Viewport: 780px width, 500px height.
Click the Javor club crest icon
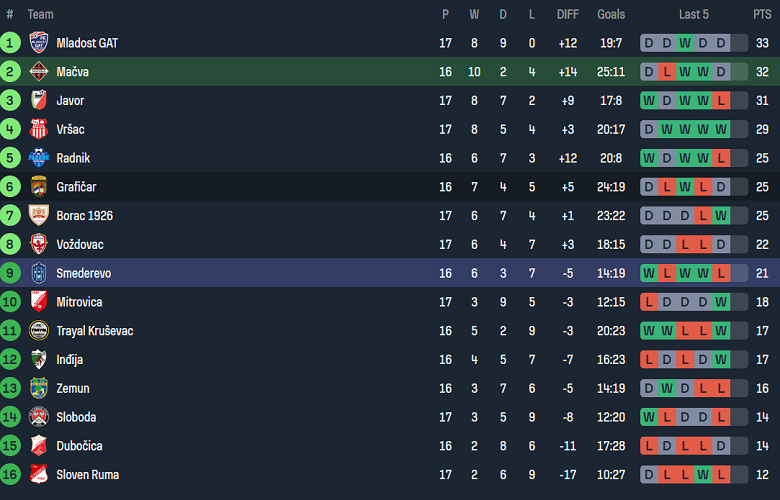pos(39,101)
